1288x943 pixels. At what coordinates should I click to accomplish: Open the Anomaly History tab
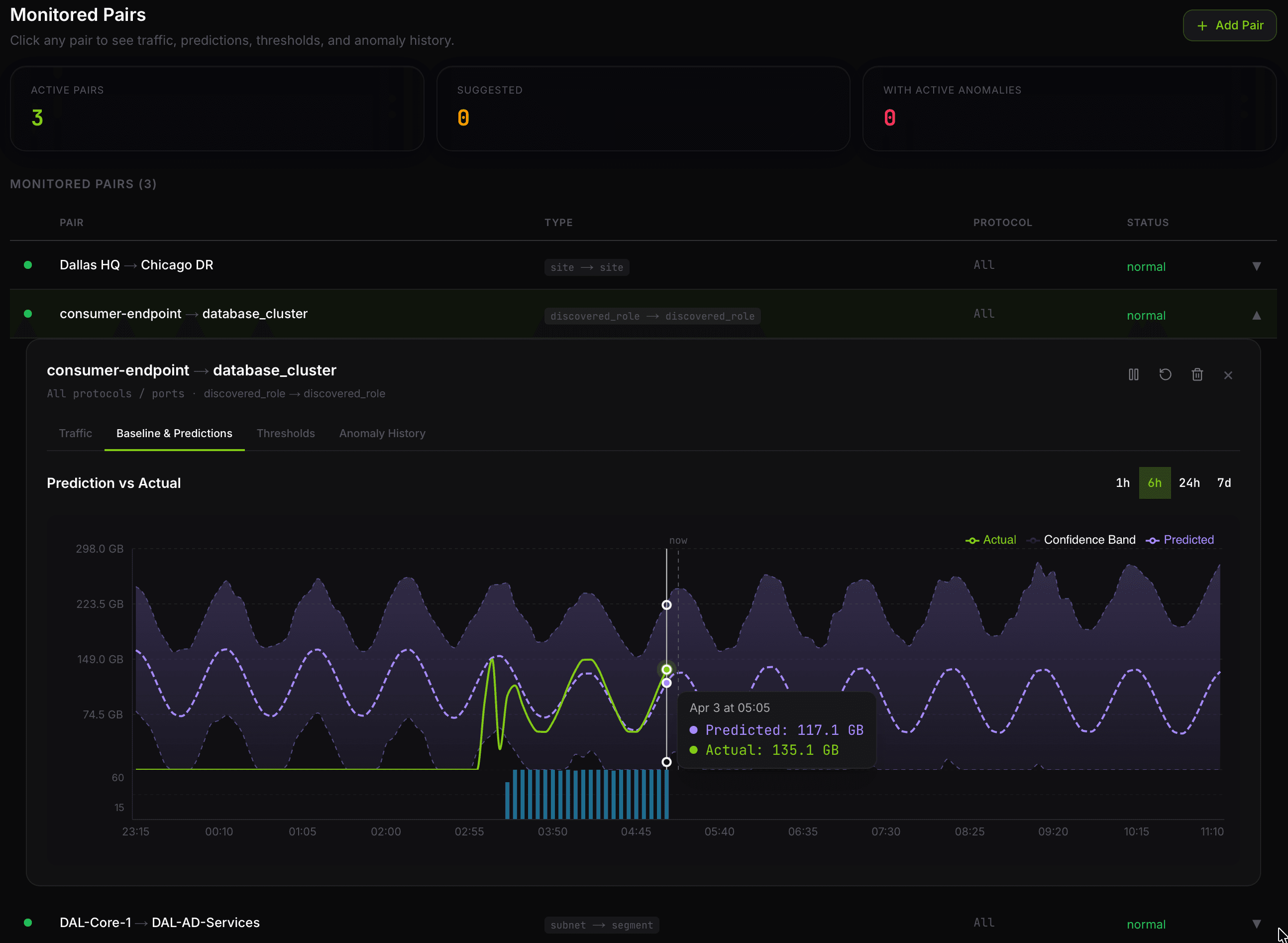[x=382, y=433]
